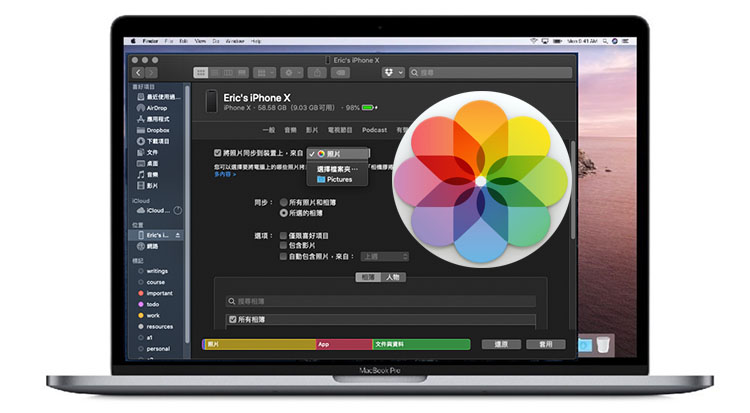750x413 pixels.
Task: Click the red App storage bar segment
Action: click(344, 344)
